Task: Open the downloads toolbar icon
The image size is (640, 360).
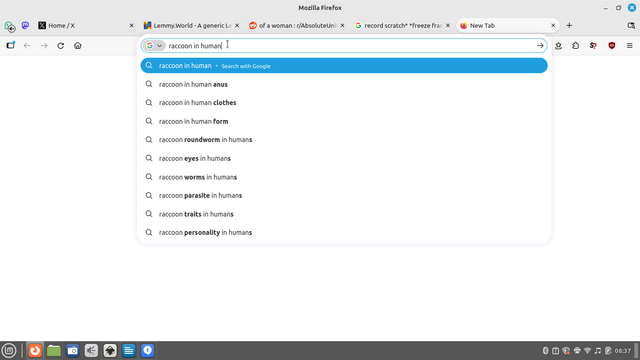Action: (x=558, y=46)
